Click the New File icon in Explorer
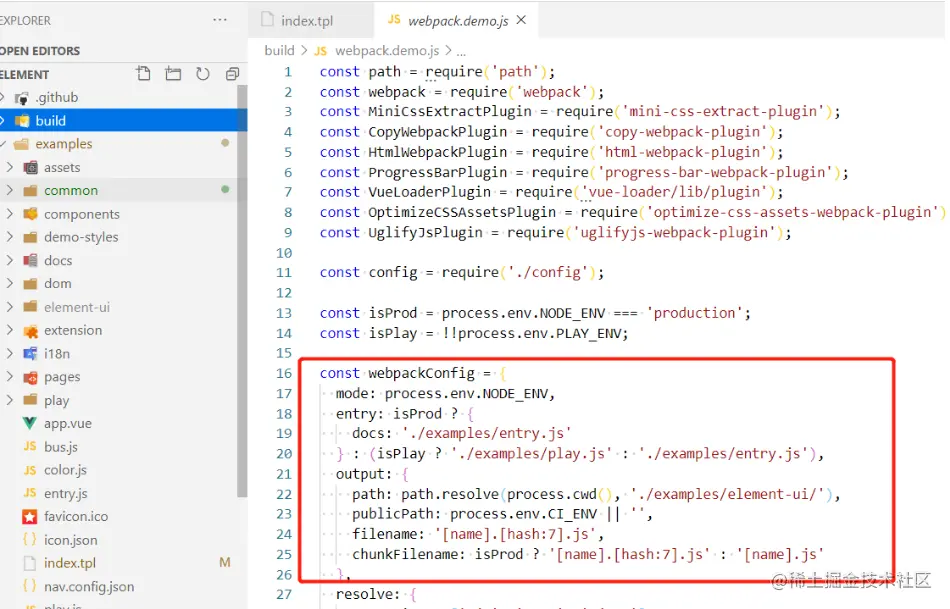 144,74
